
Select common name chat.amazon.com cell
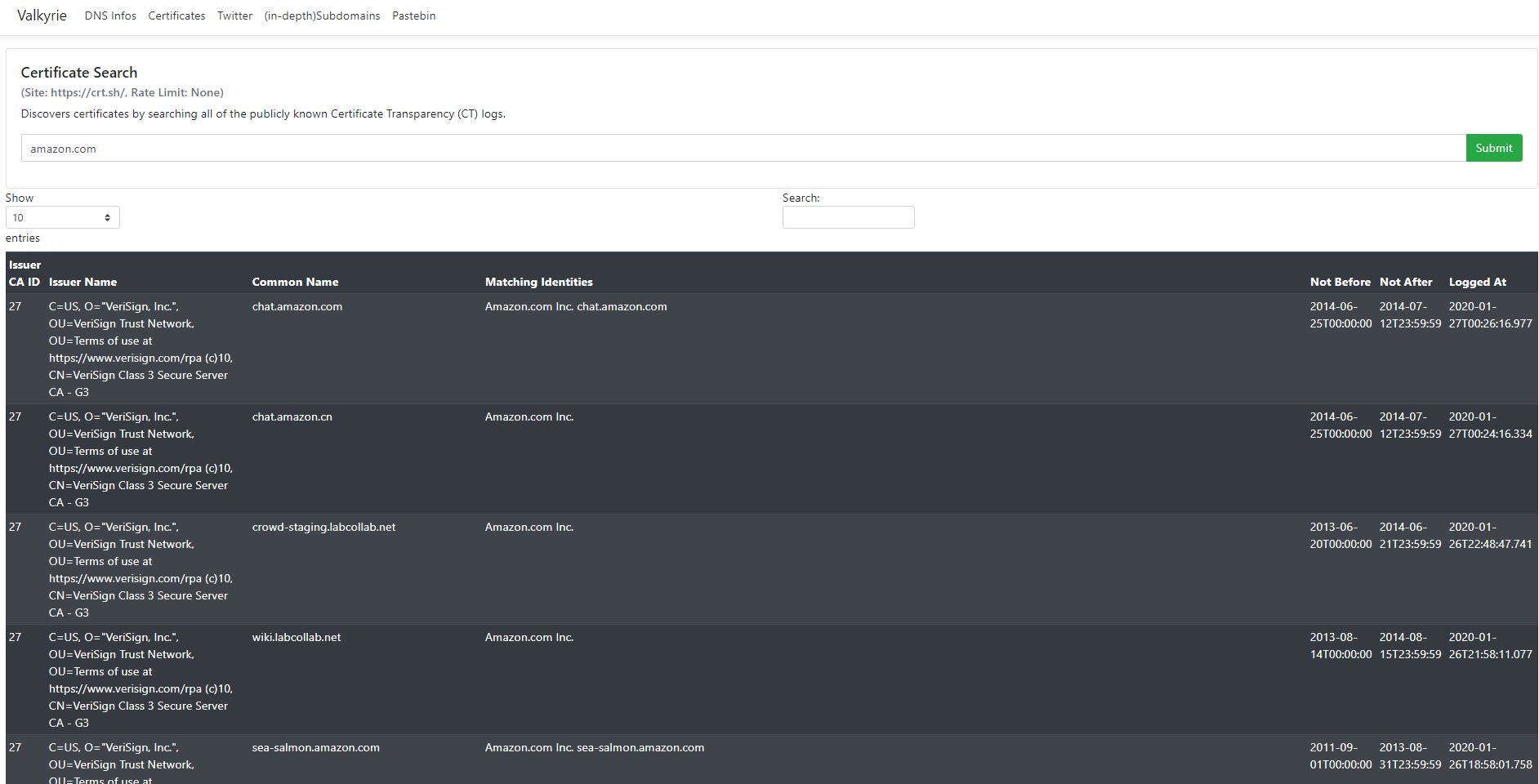click(x=297, y=306)
